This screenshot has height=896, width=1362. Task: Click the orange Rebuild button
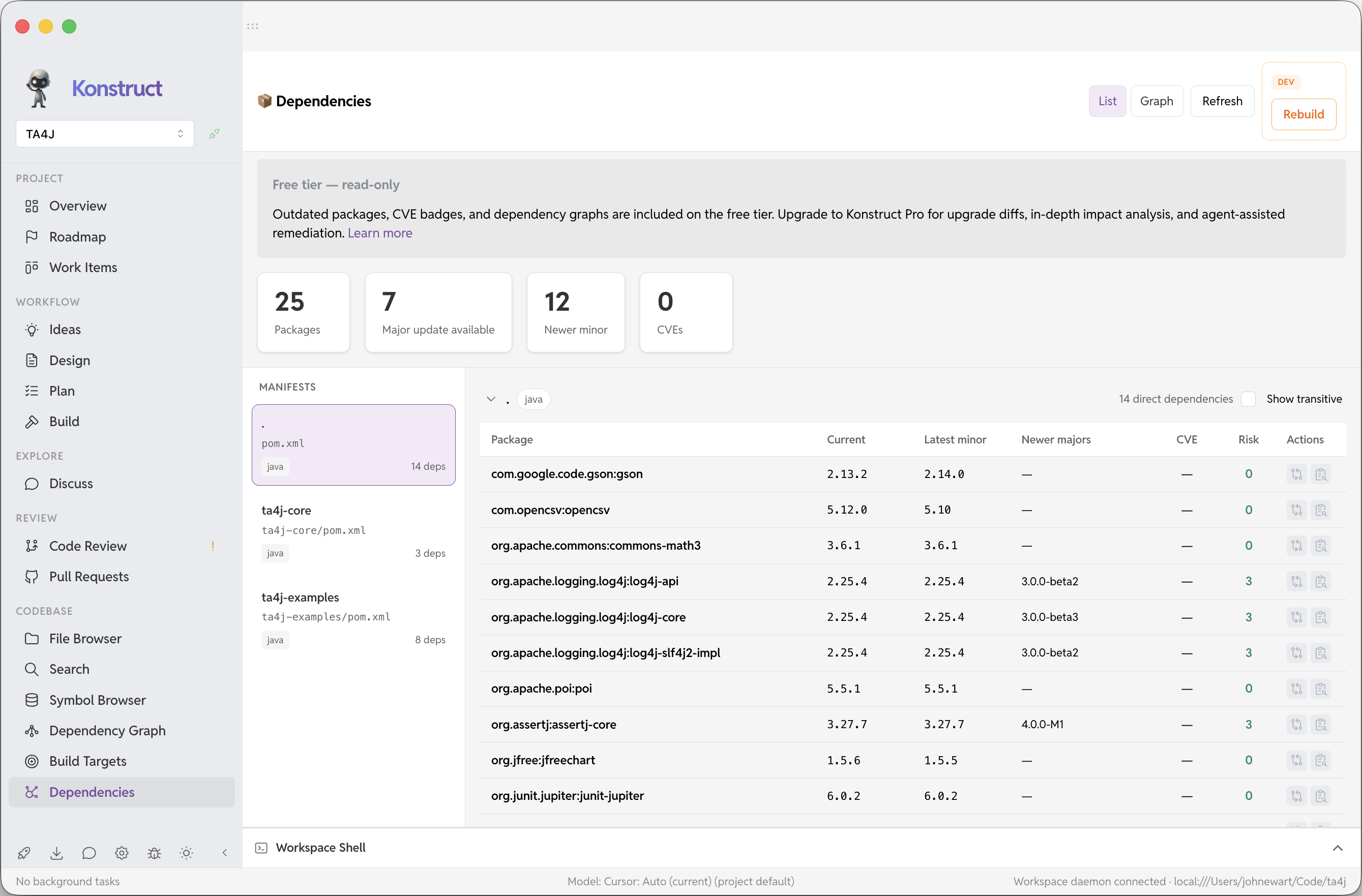(1303, 114)
